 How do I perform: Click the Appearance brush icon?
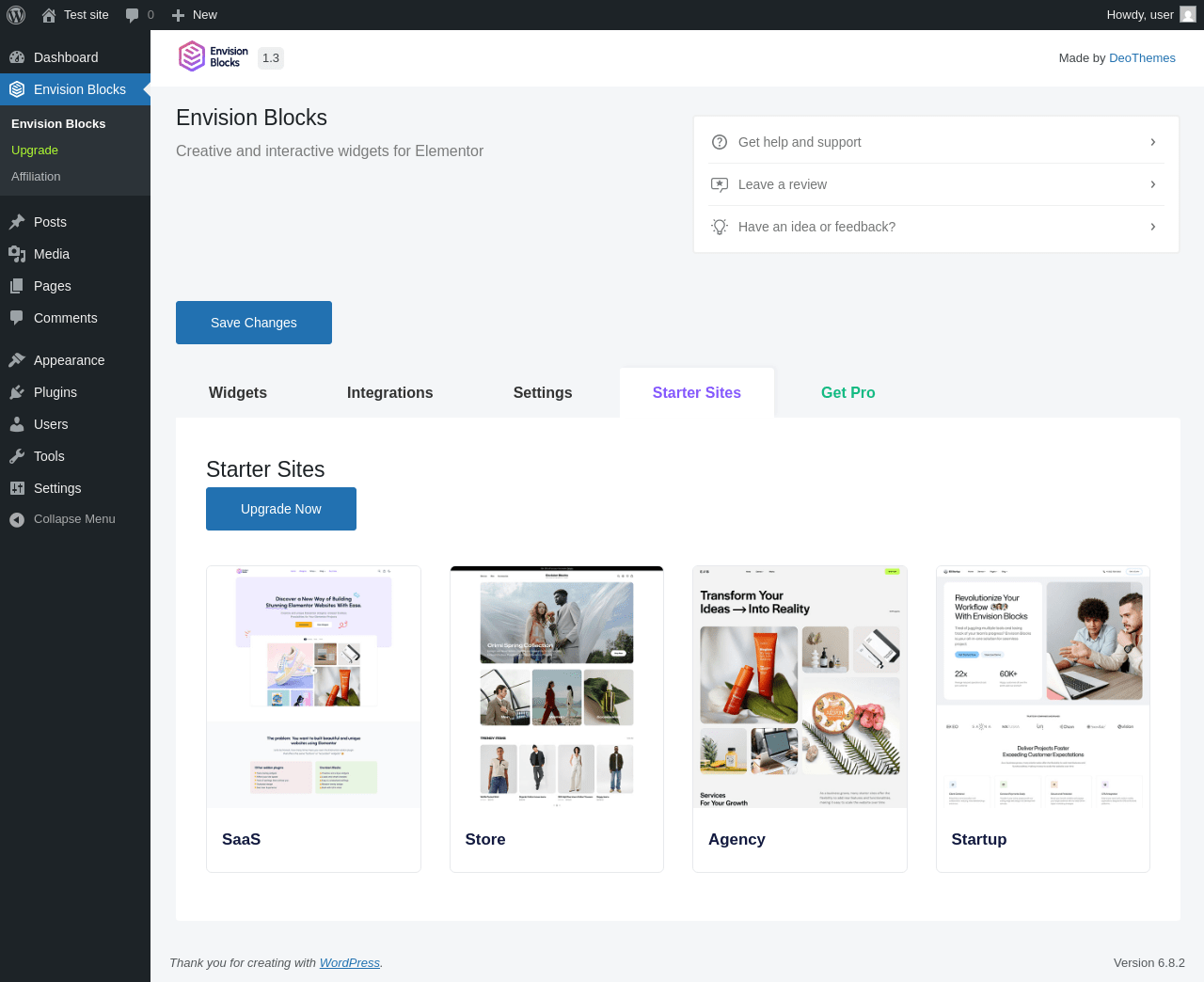click(x=17, y=360)
